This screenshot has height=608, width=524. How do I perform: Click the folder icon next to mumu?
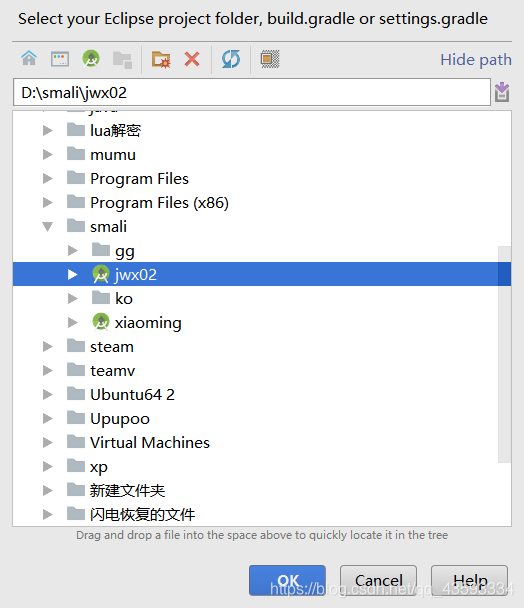tap(76, 154)
